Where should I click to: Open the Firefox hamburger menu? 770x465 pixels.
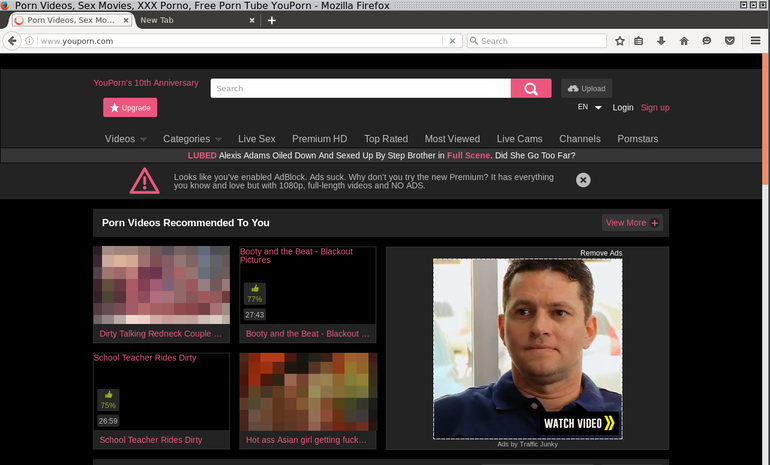[755, 41]
